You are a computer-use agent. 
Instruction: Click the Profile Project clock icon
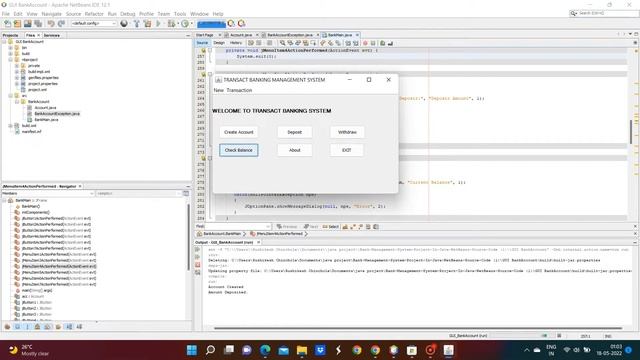[185, 24]
